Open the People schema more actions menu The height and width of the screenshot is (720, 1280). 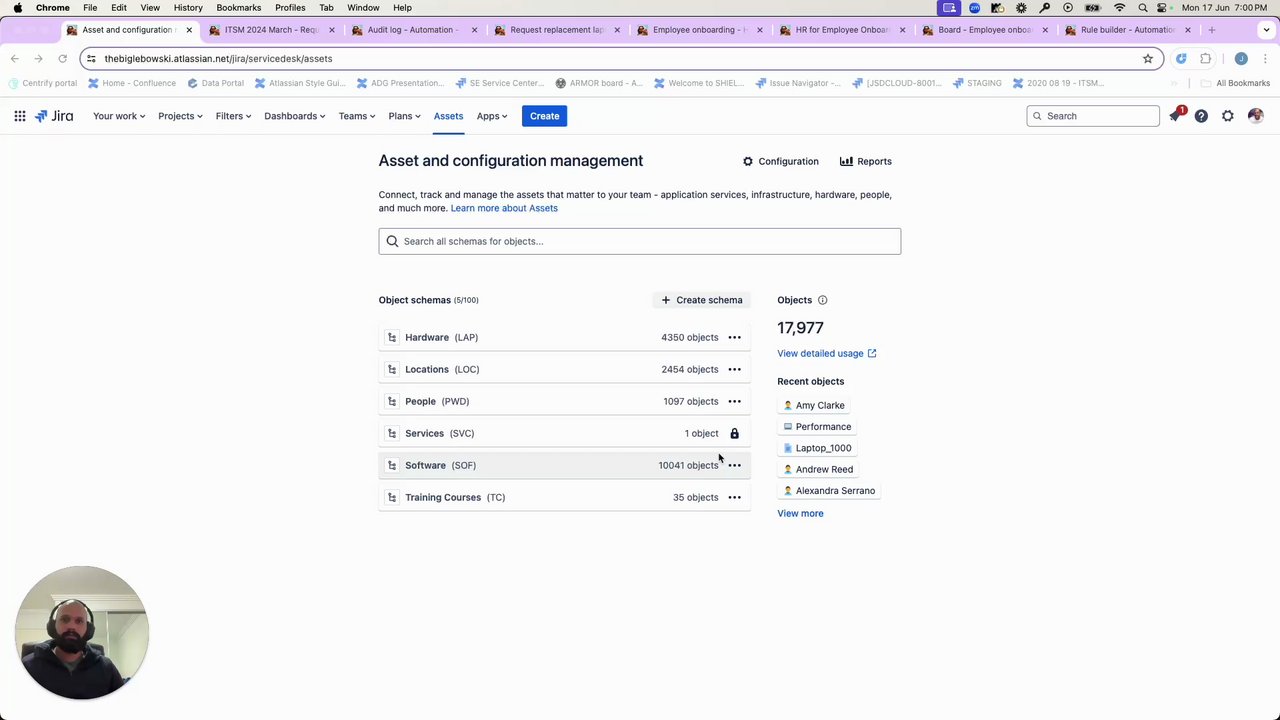coord(734,402)
